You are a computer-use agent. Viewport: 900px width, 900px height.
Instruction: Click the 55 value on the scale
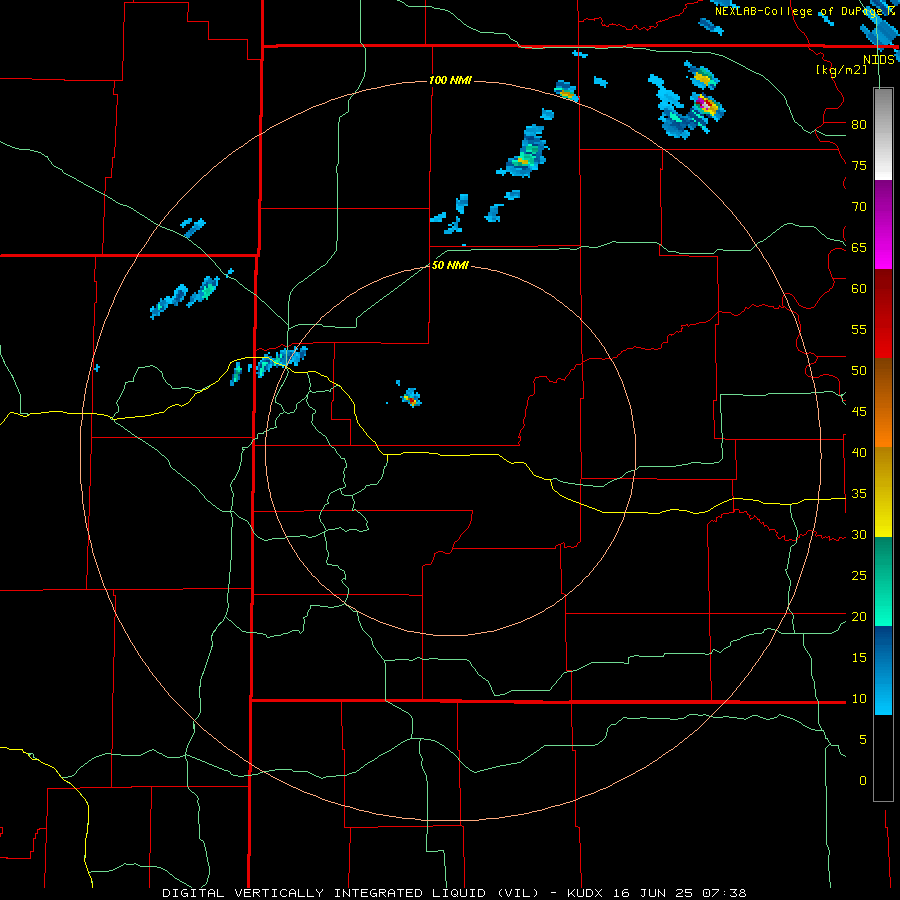tap(859, 330)
